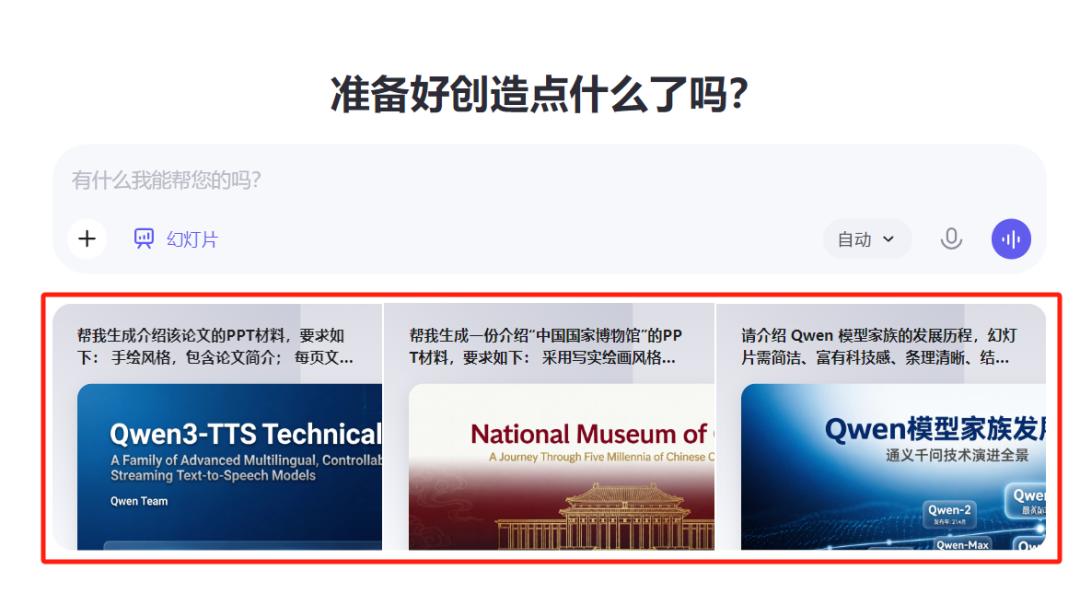The width and height of the screenshot is (1080, 605).
Task: Click the Qwen-2 node in the slide
Action: (951, 511)
